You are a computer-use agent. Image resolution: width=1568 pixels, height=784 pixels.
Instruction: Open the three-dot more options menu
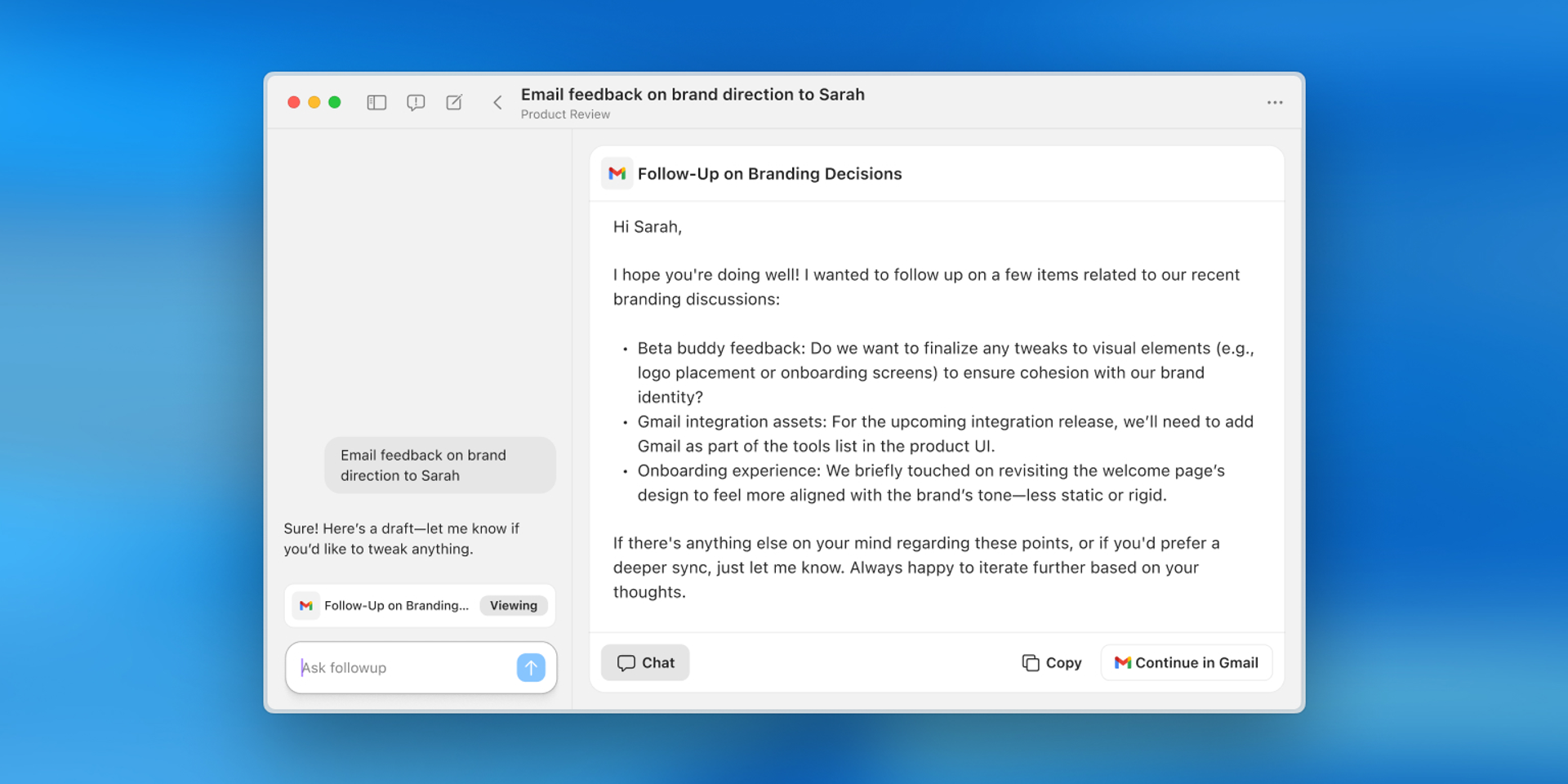coord(1274,102)
